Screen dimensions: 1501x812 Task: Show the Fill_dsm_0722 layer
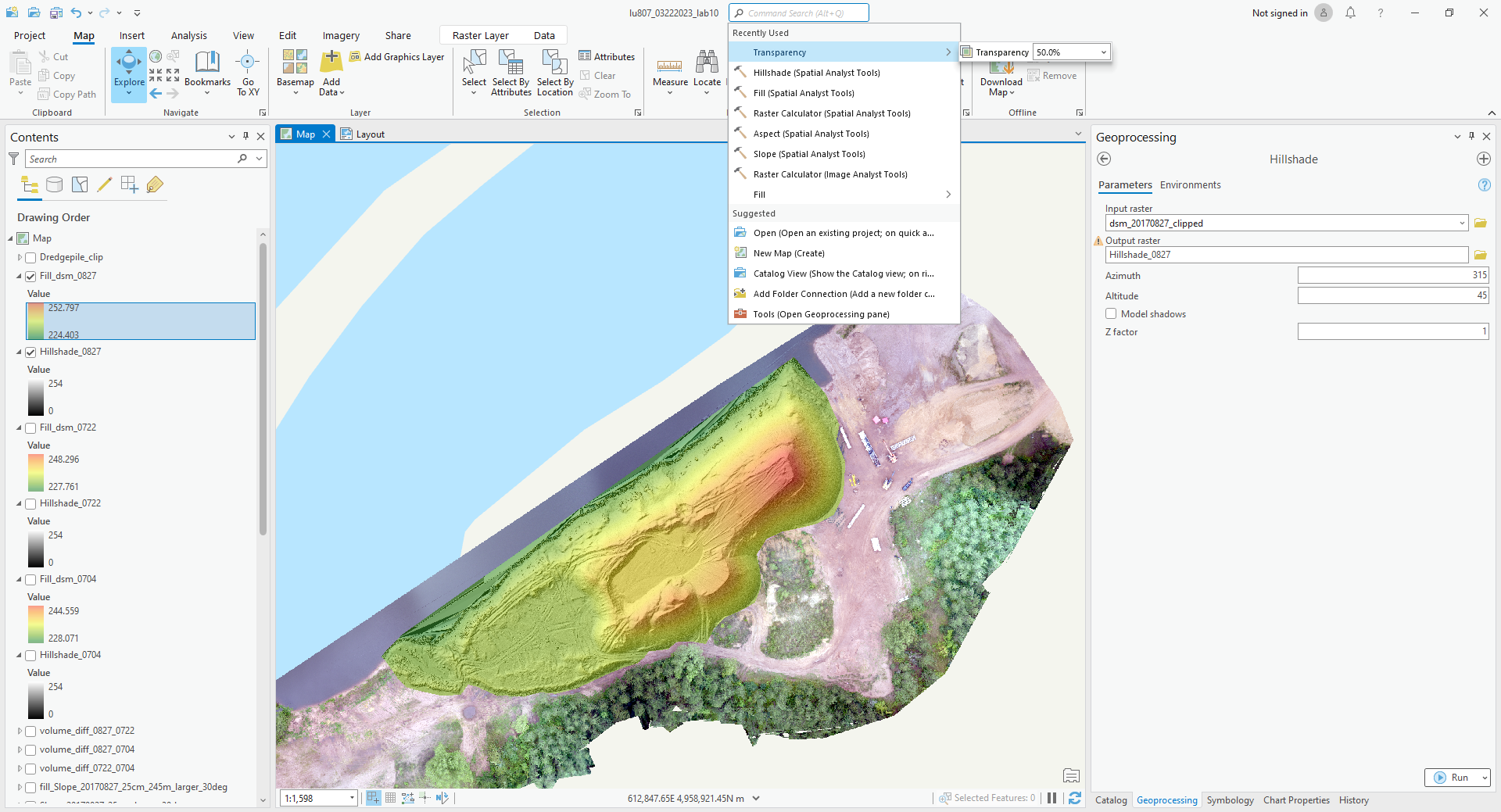[30, 427]
